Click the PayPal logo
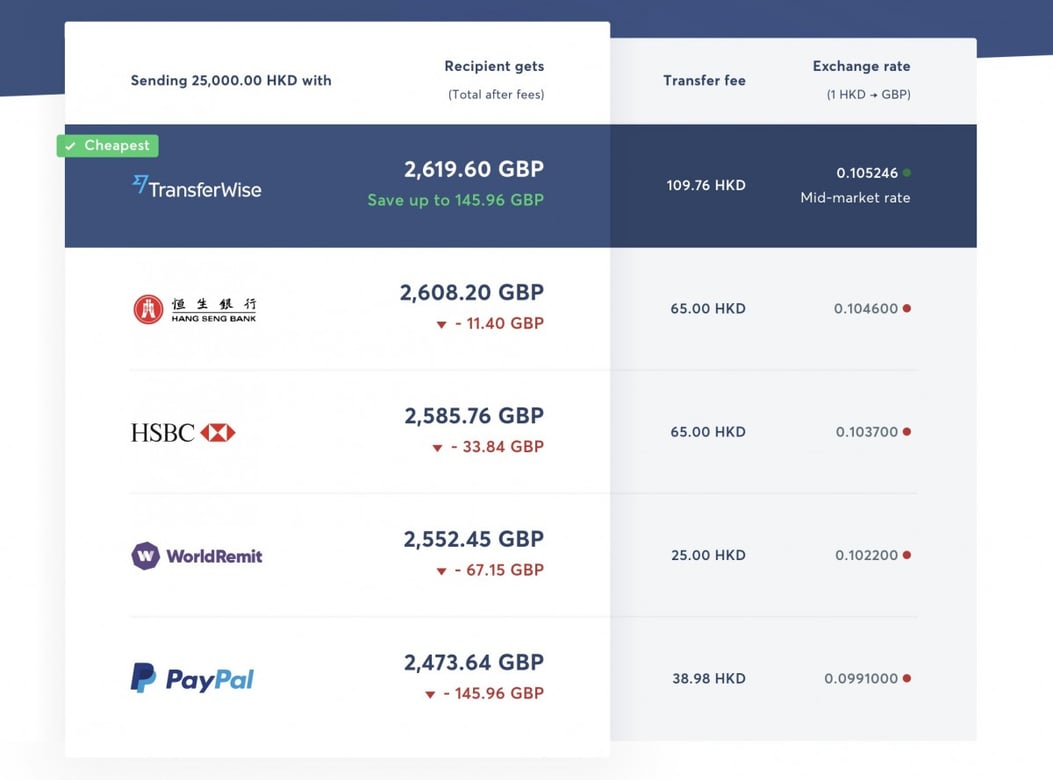 coord(191,678)
